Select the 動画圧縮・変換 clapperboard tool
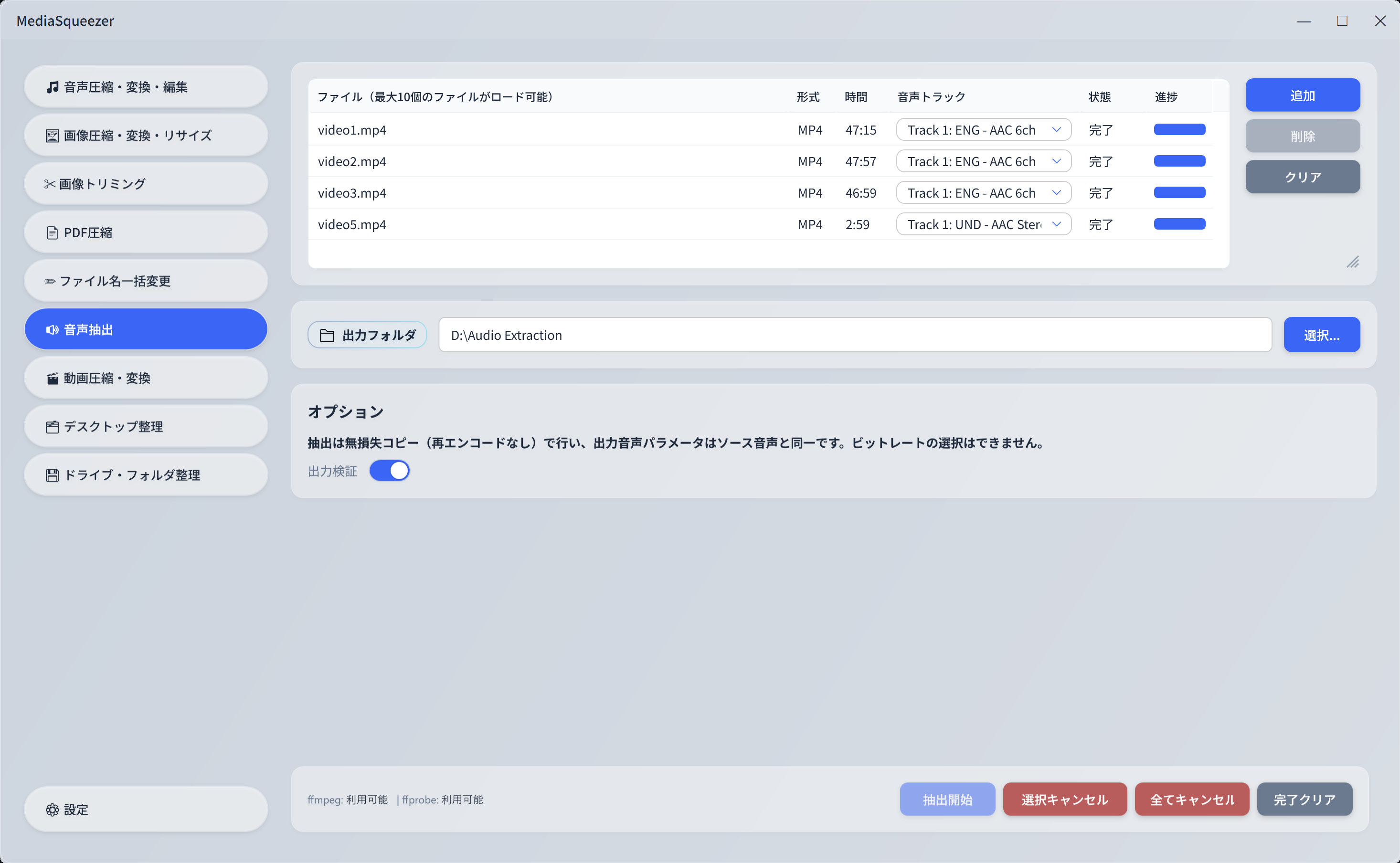 tap(146, 377)
